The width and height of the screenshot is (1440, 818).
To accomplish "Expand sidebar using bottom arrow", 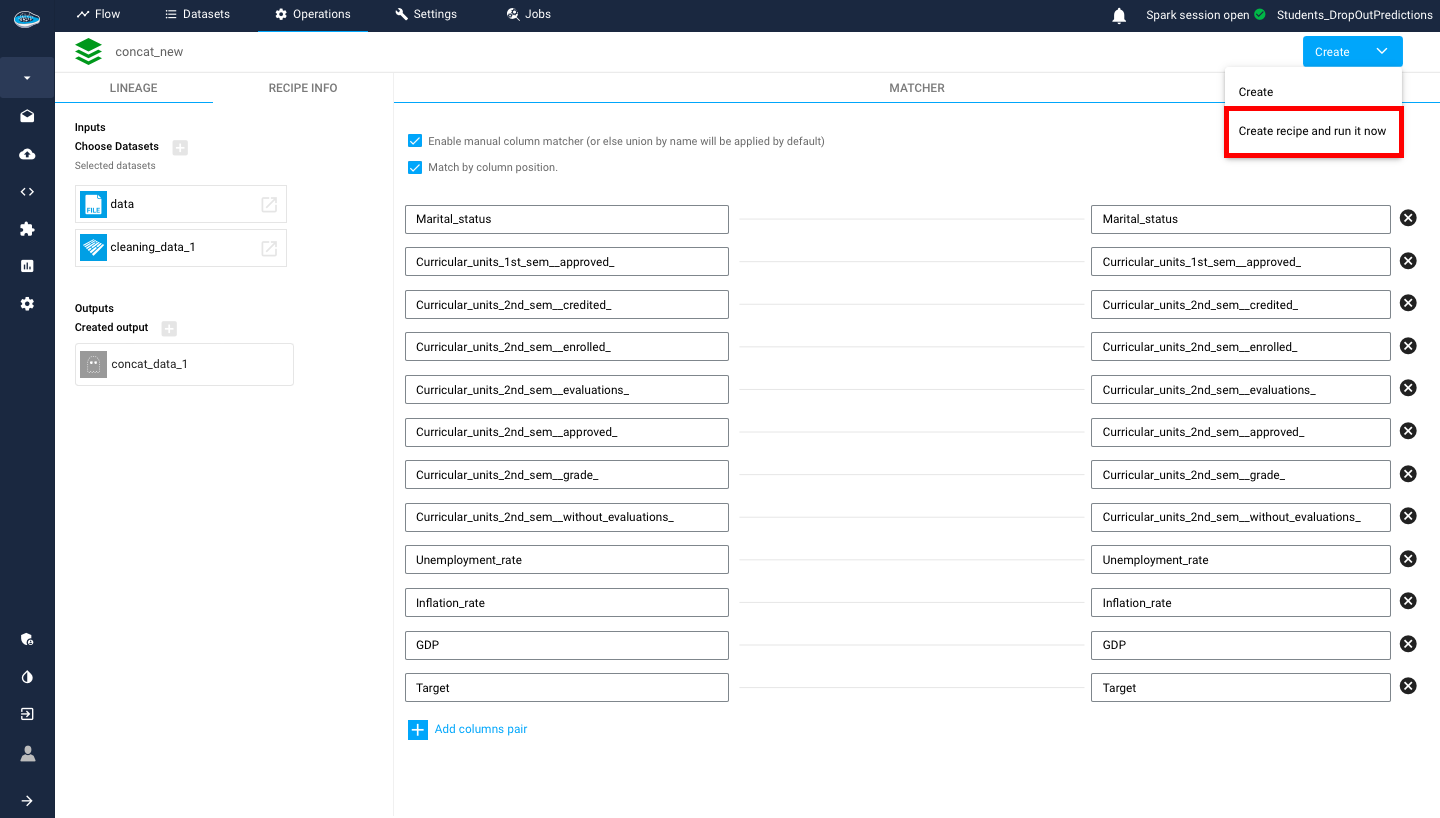I will pos(27,801).
